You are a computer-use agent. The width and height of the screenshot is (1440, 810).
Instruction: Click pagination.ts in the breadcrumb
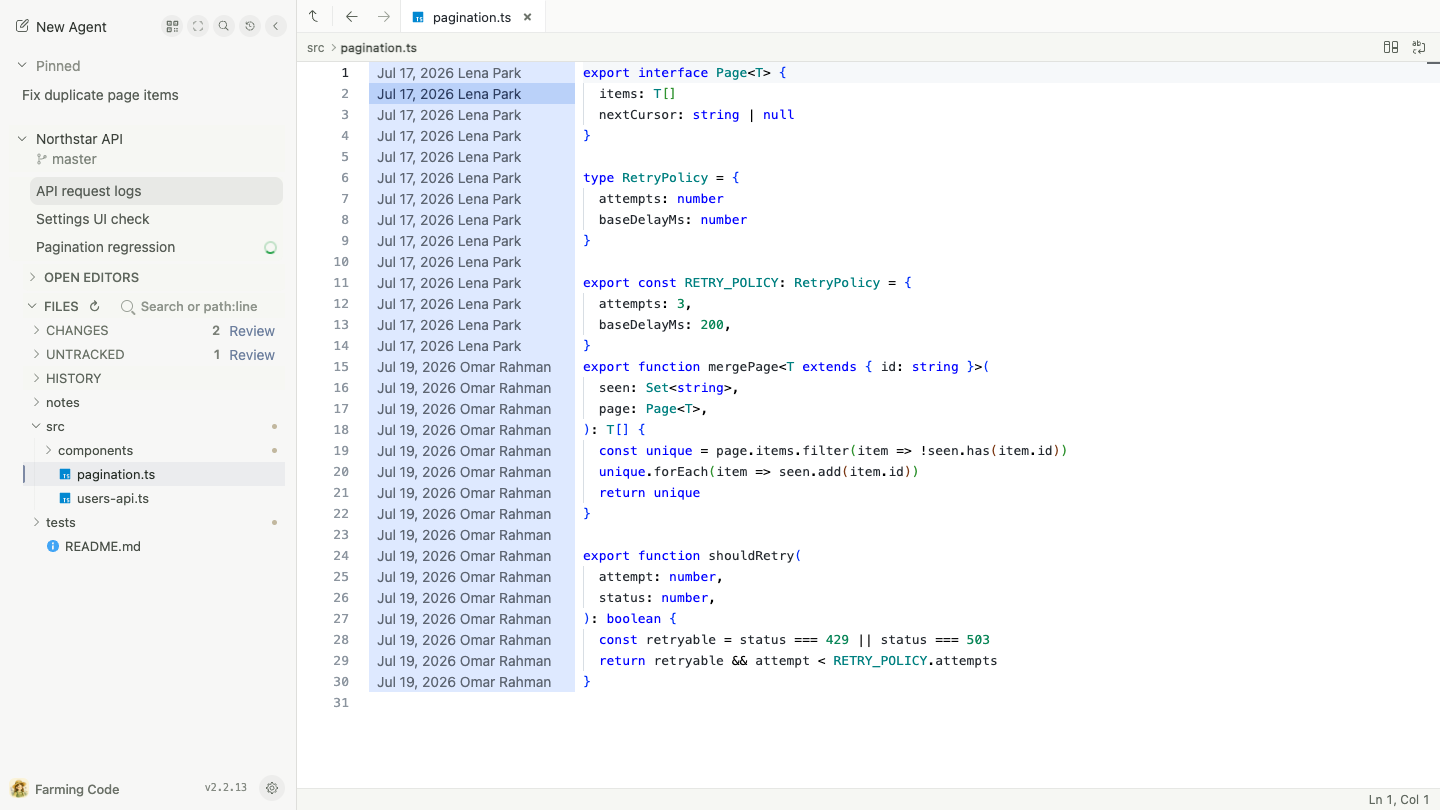379,47
